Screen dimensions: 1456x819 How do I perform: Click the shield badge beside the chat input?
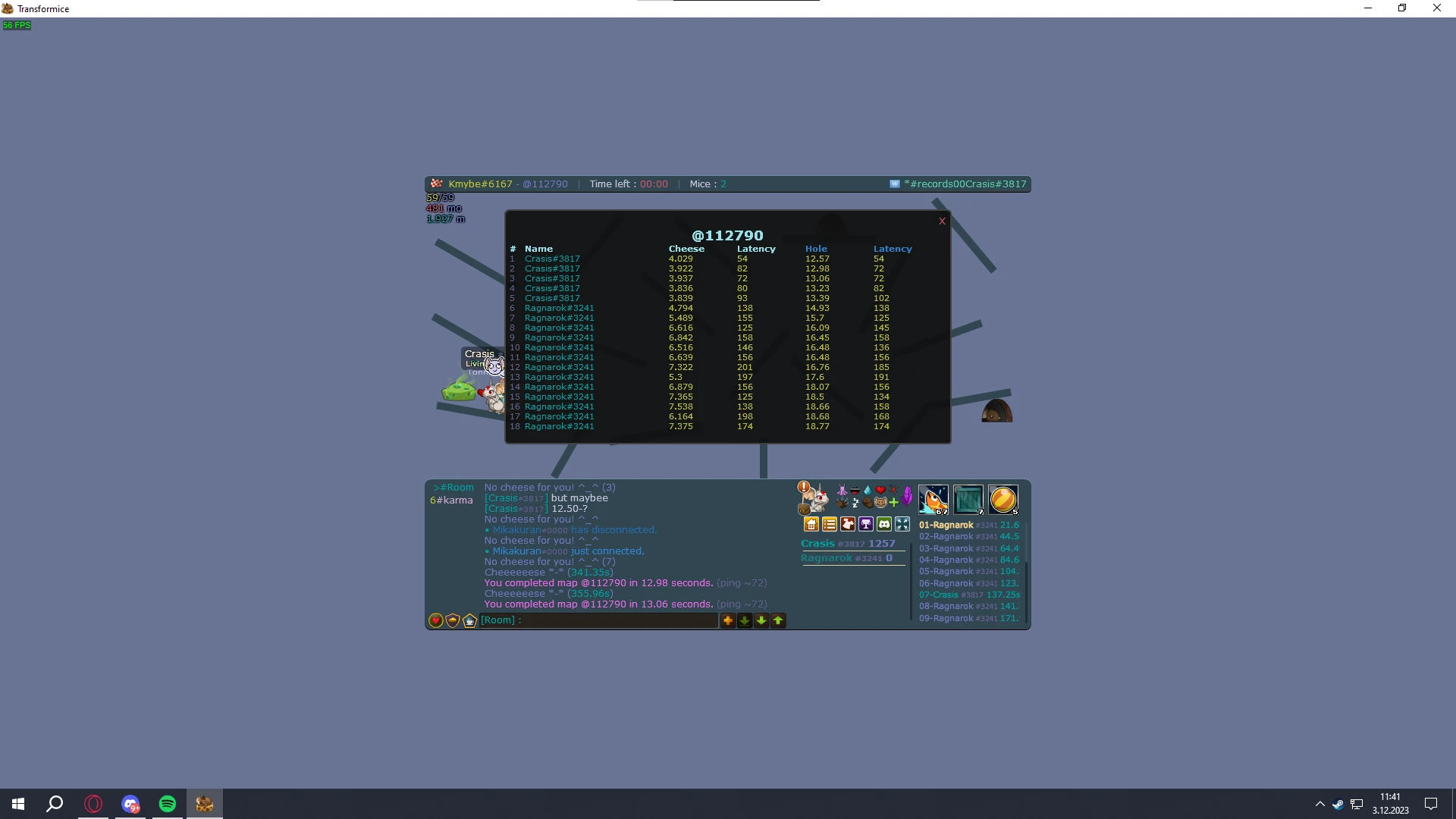click(x=453, y=620)
